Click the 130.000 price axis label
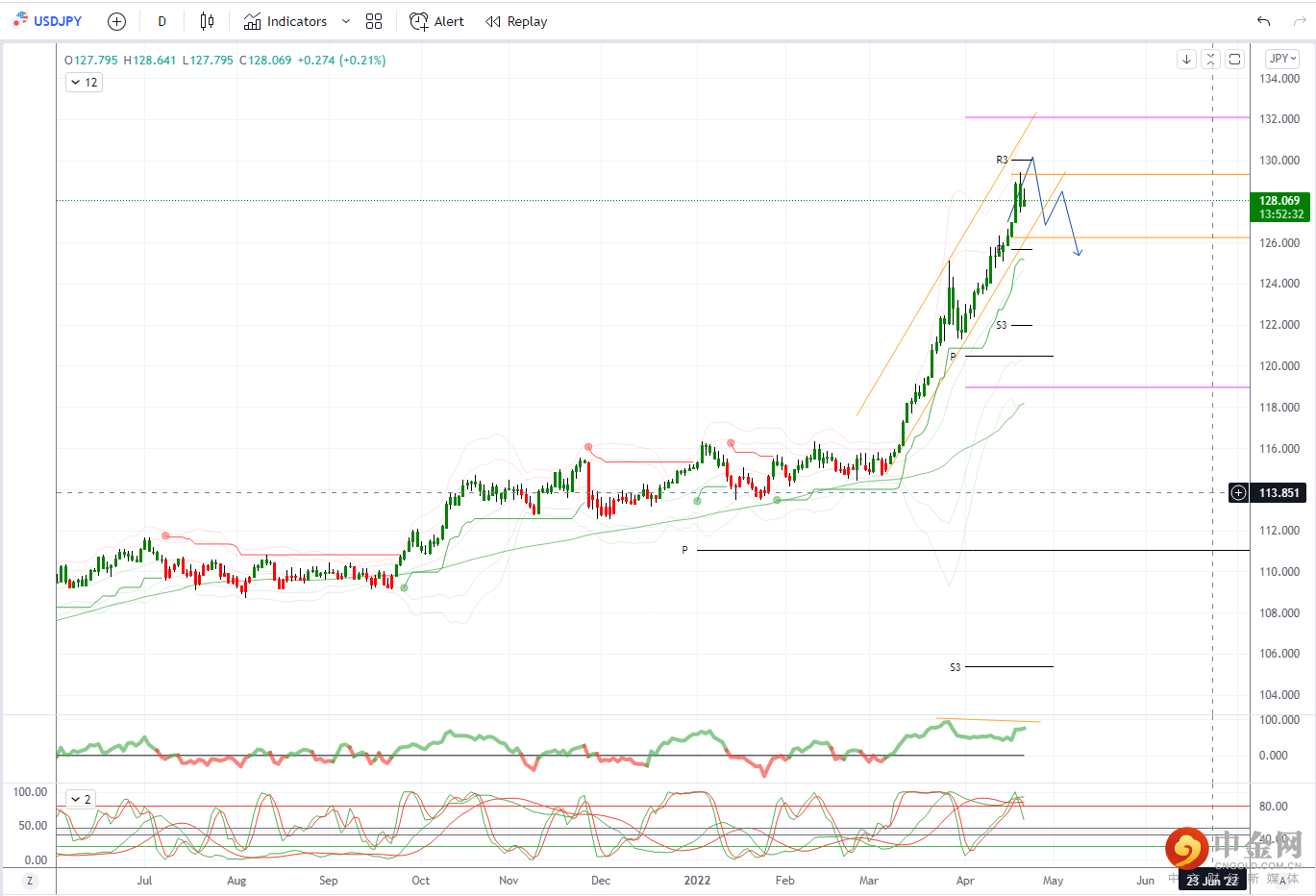The height and width of the screenshot is (896, 1316). 1279,161
